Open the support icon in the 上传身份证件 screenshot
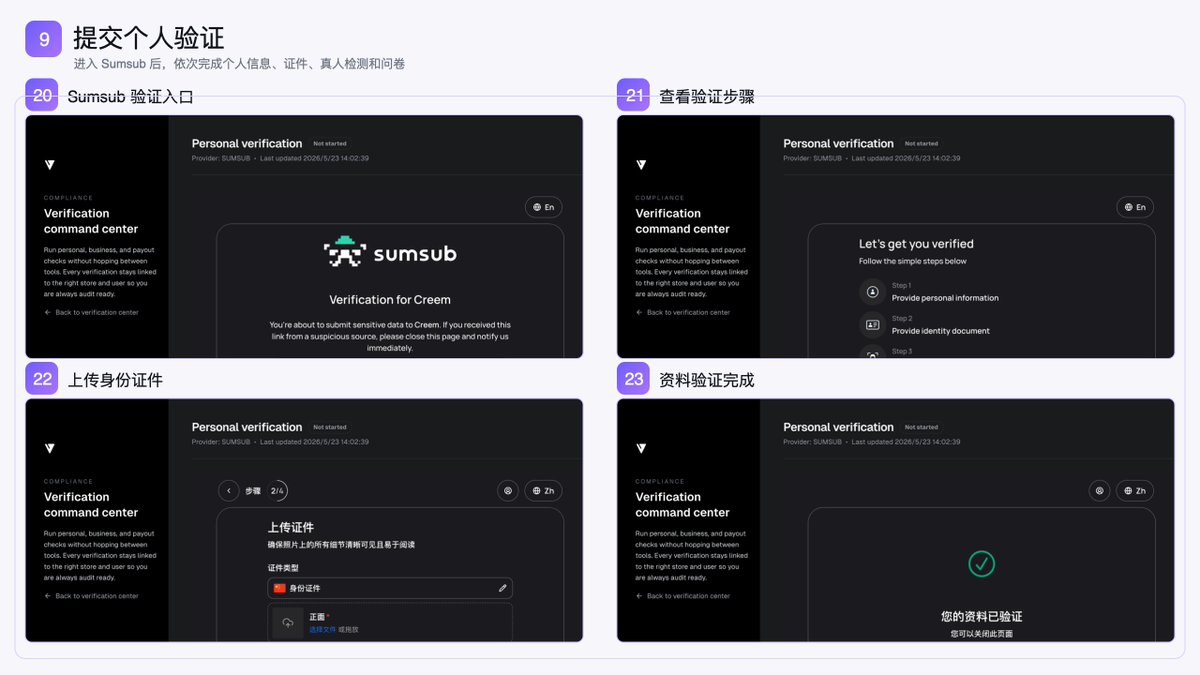1200x675 pixels. (x=508, y=491)
